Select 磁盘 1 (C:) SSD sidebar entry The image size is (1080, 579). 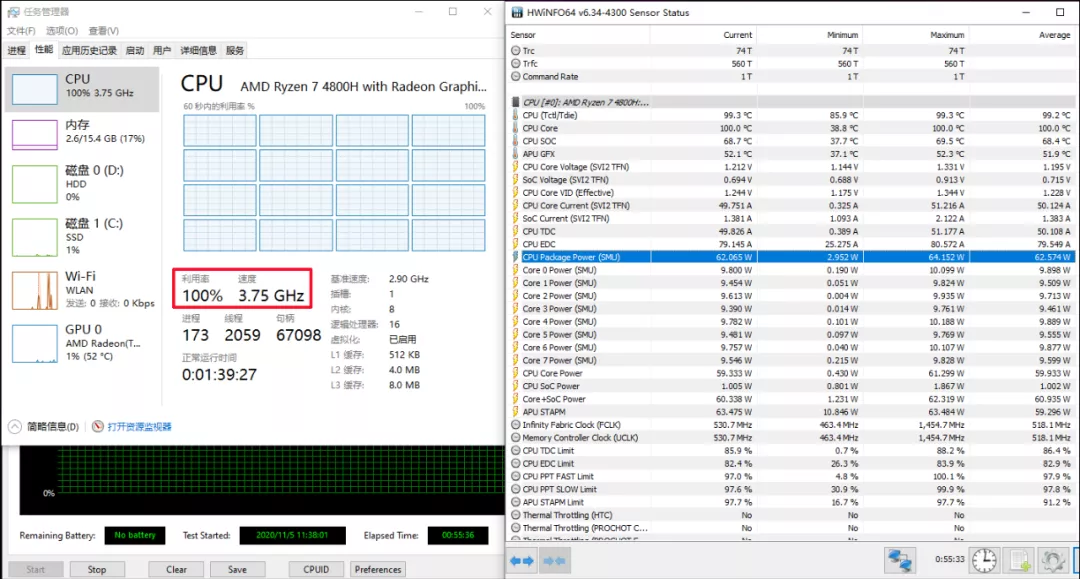point(83,236)
